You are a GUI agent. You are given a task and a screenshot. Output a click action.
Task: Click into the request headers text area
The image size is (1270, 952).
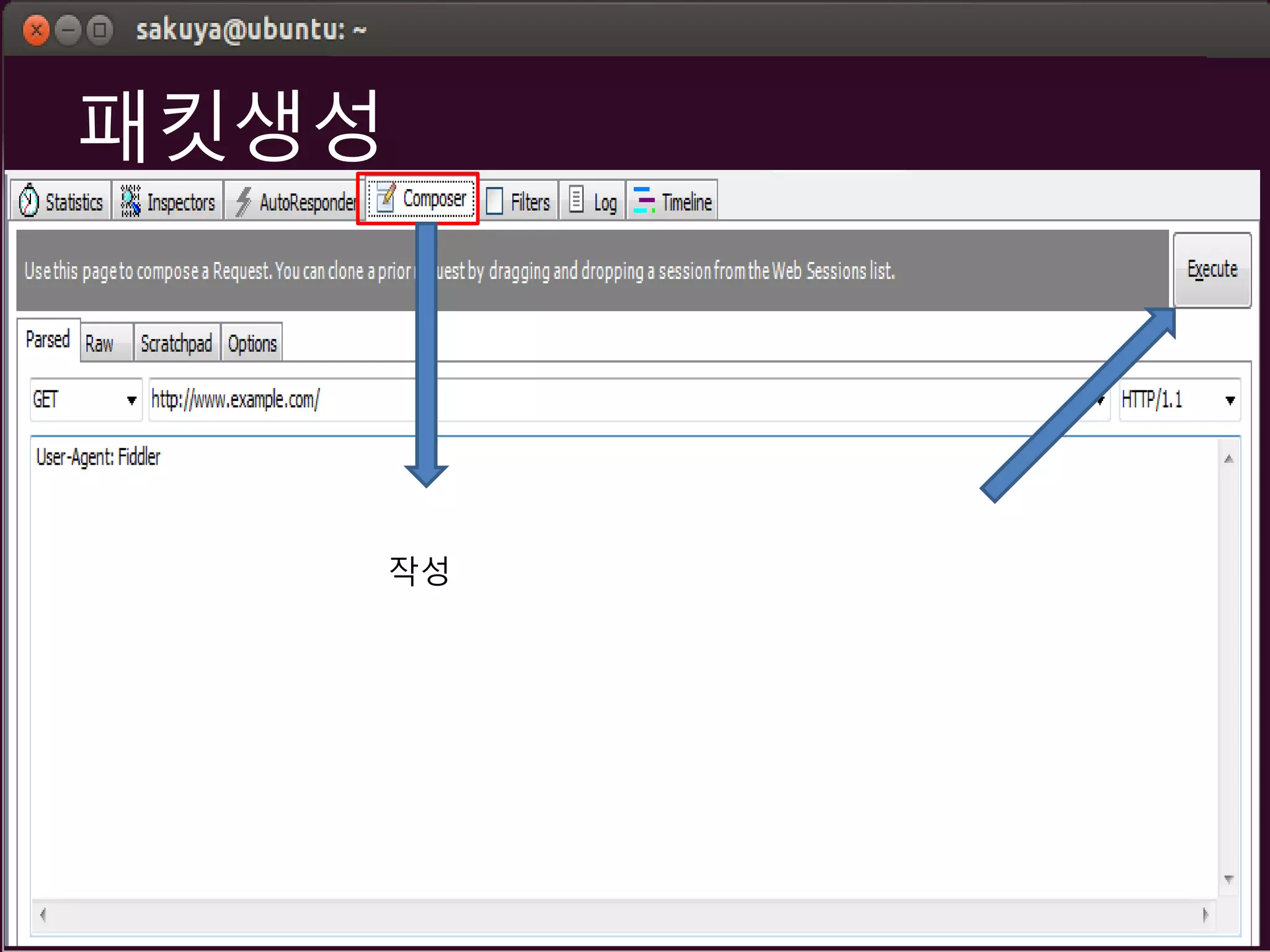click(624, 668)
